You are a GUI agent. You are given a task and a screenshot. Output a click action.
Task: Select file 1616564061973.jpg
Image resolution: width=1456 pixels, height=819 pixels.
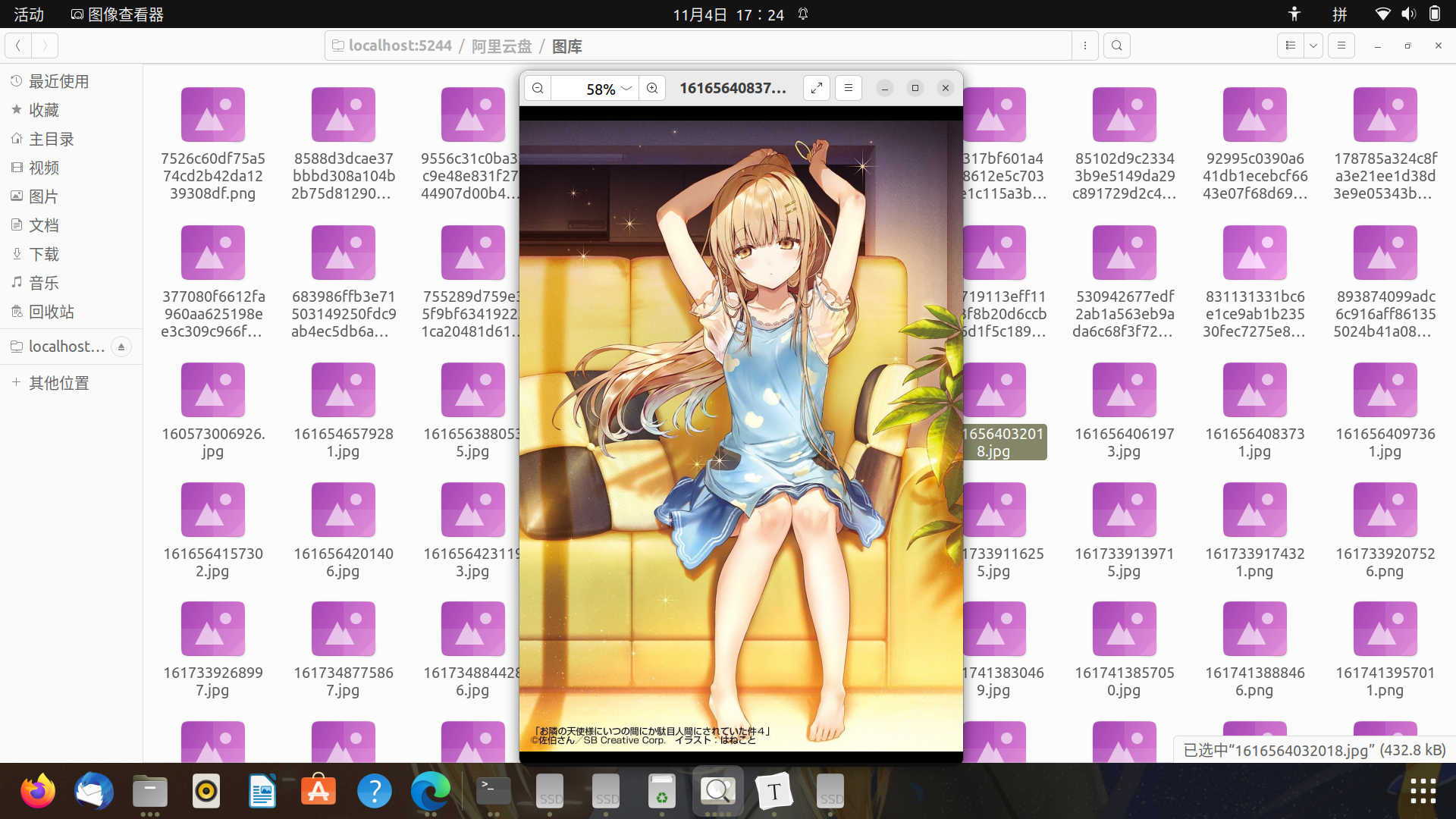point(1125,411)
